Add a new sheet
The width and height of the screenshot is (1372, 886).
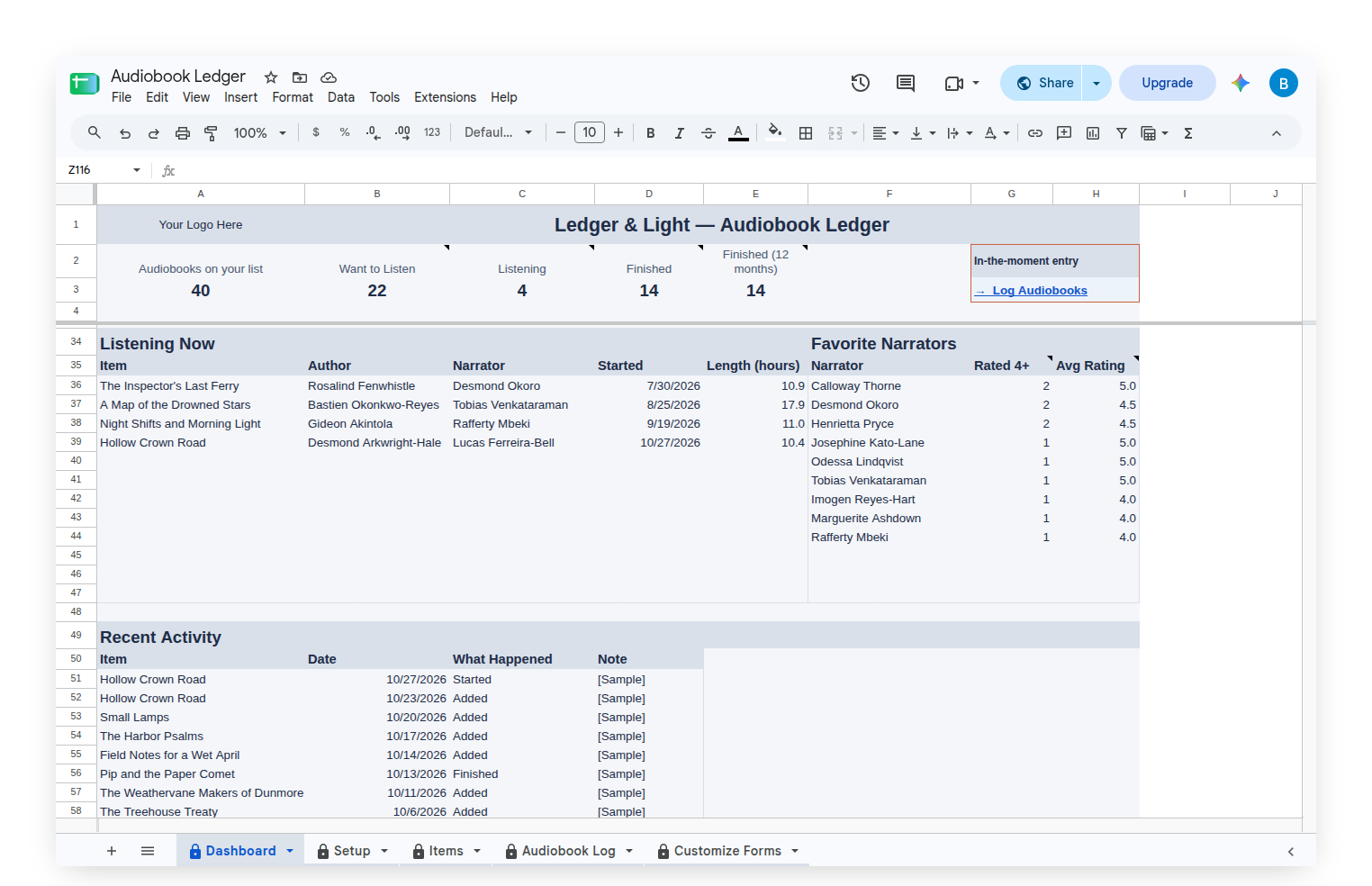pyautogui.click(x=112, y=851)
